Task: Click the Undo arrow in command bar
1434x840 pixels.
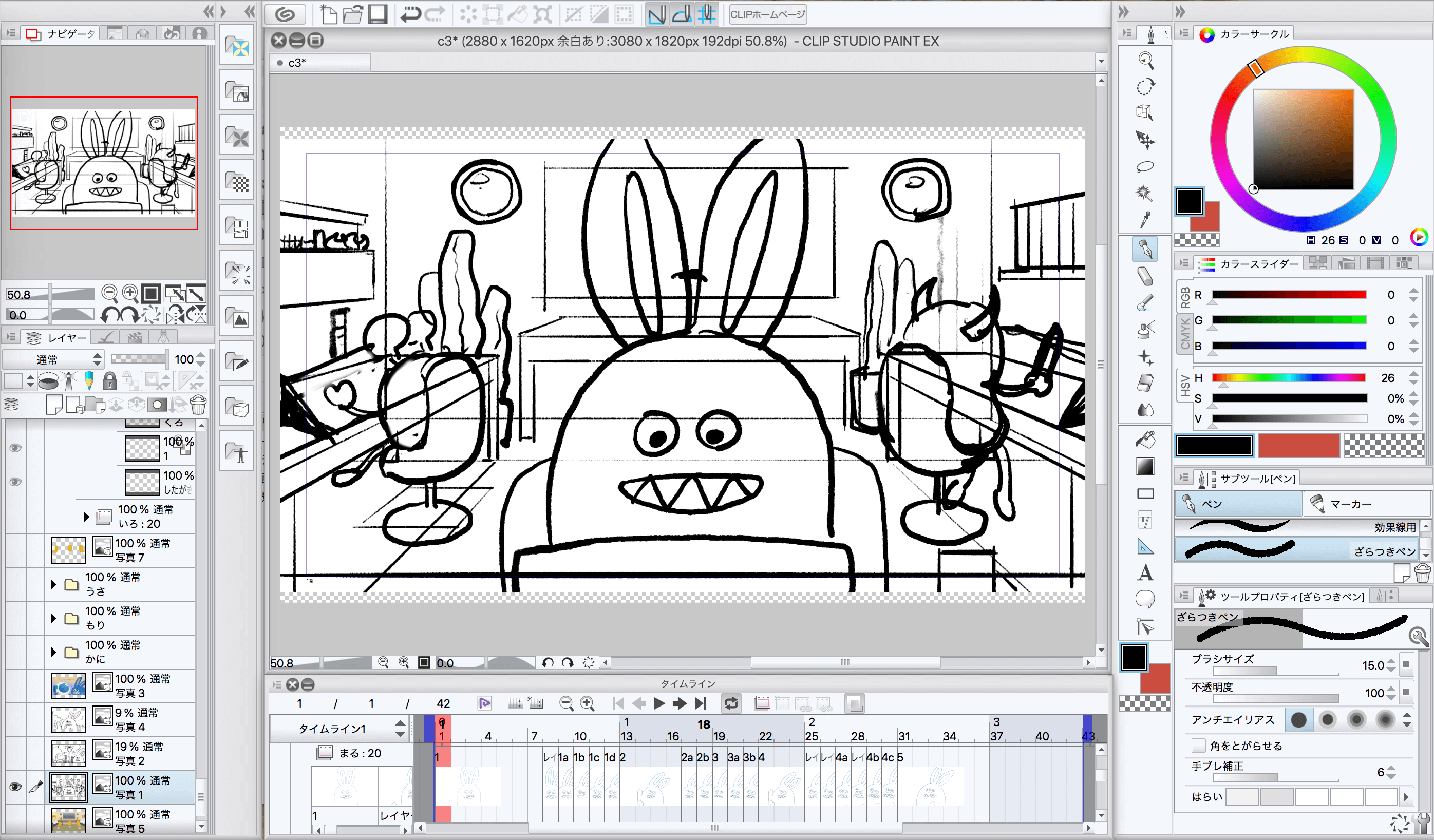Action: click(x=410, y=14)
